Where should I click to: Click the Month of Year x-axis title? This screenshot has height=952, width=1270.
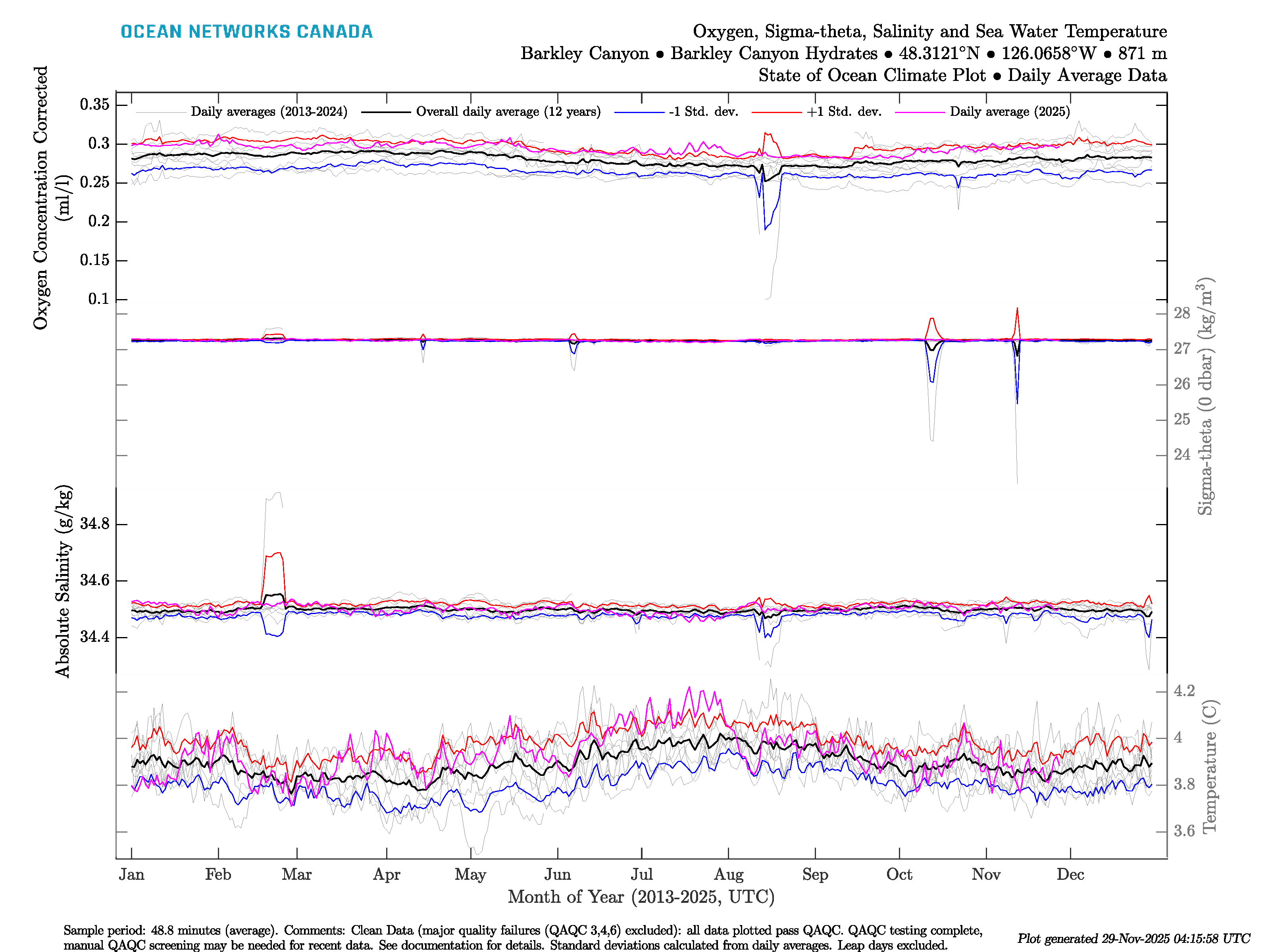(641, 897)
